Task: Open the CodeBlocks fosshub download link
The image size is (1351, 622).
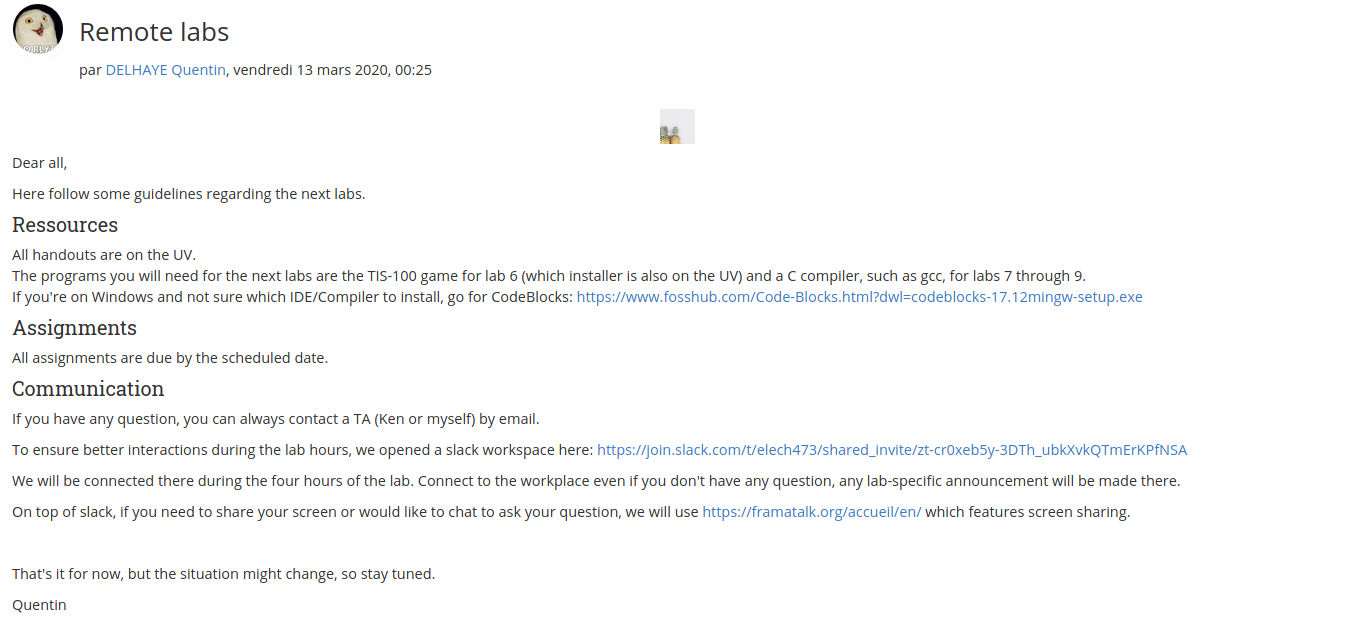Action: tap(859, 297)
